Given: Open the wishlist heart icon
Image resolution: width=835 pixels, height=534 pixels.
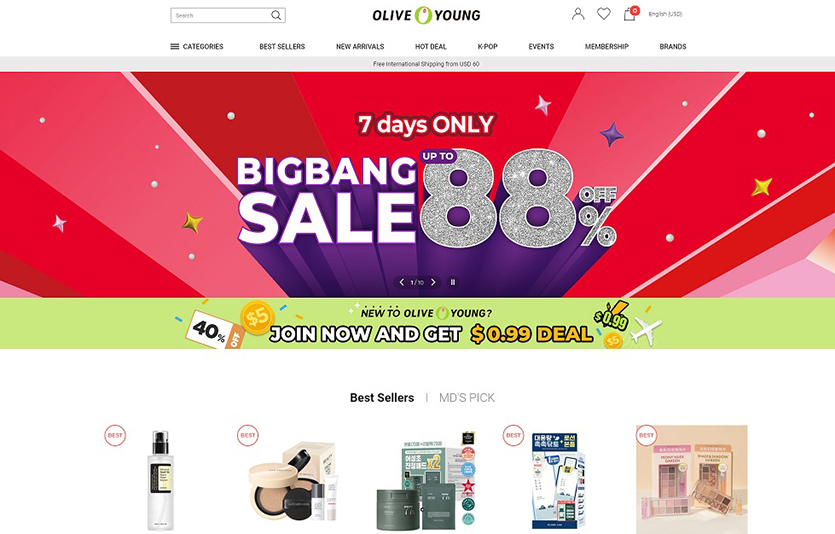Looking at the screenshot, I should tap(603, 14).
